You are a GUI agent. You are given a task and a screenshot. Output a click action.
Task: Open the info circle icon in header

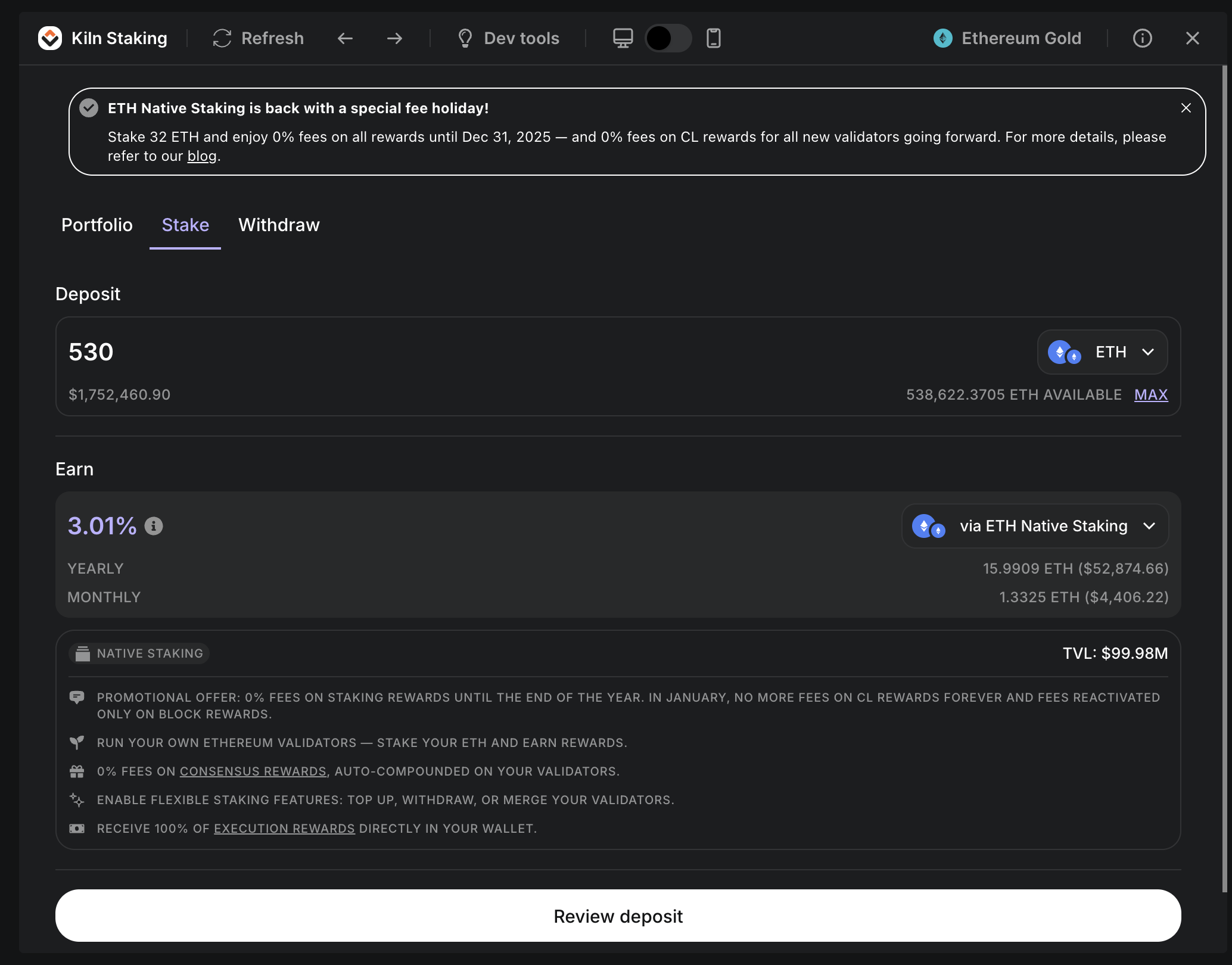(x=1142, y=38)
